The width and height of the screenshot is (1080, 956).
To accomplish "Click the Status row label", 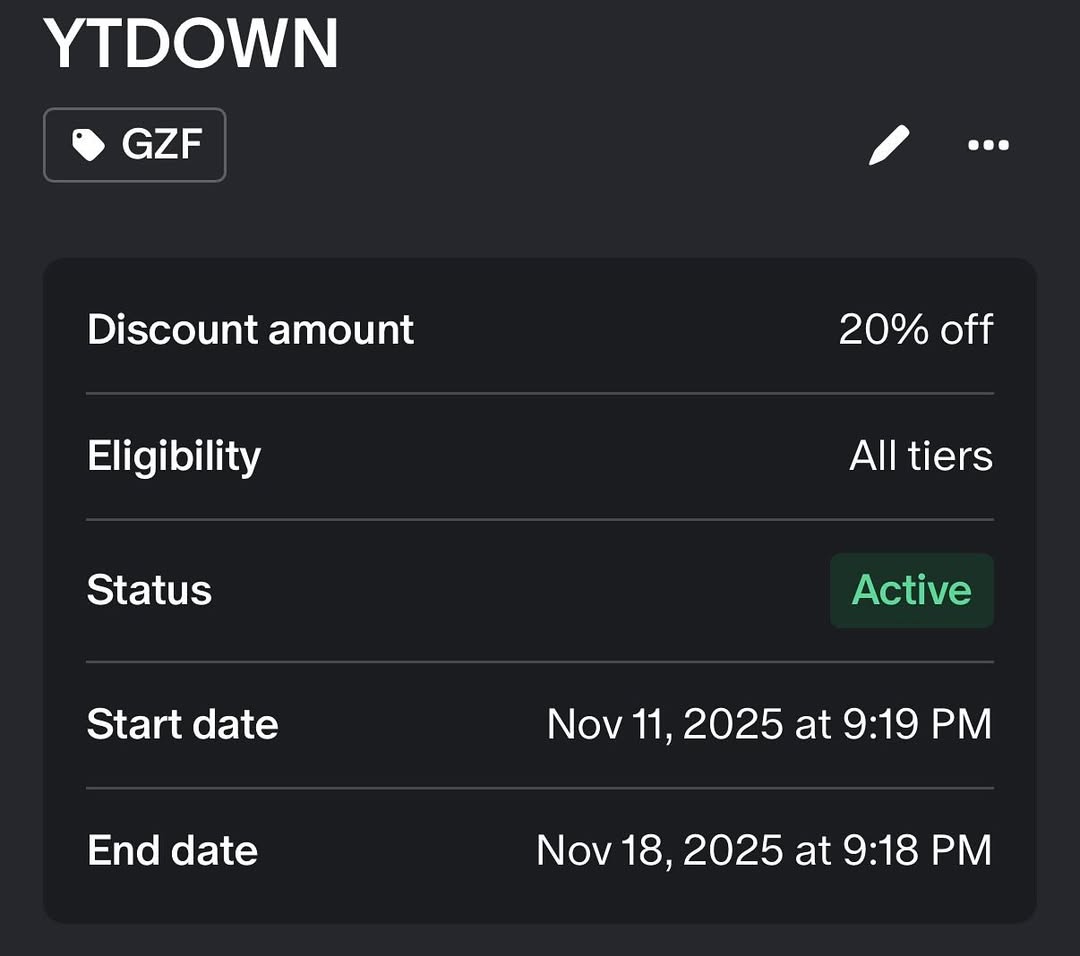I will tap(149, 590).
